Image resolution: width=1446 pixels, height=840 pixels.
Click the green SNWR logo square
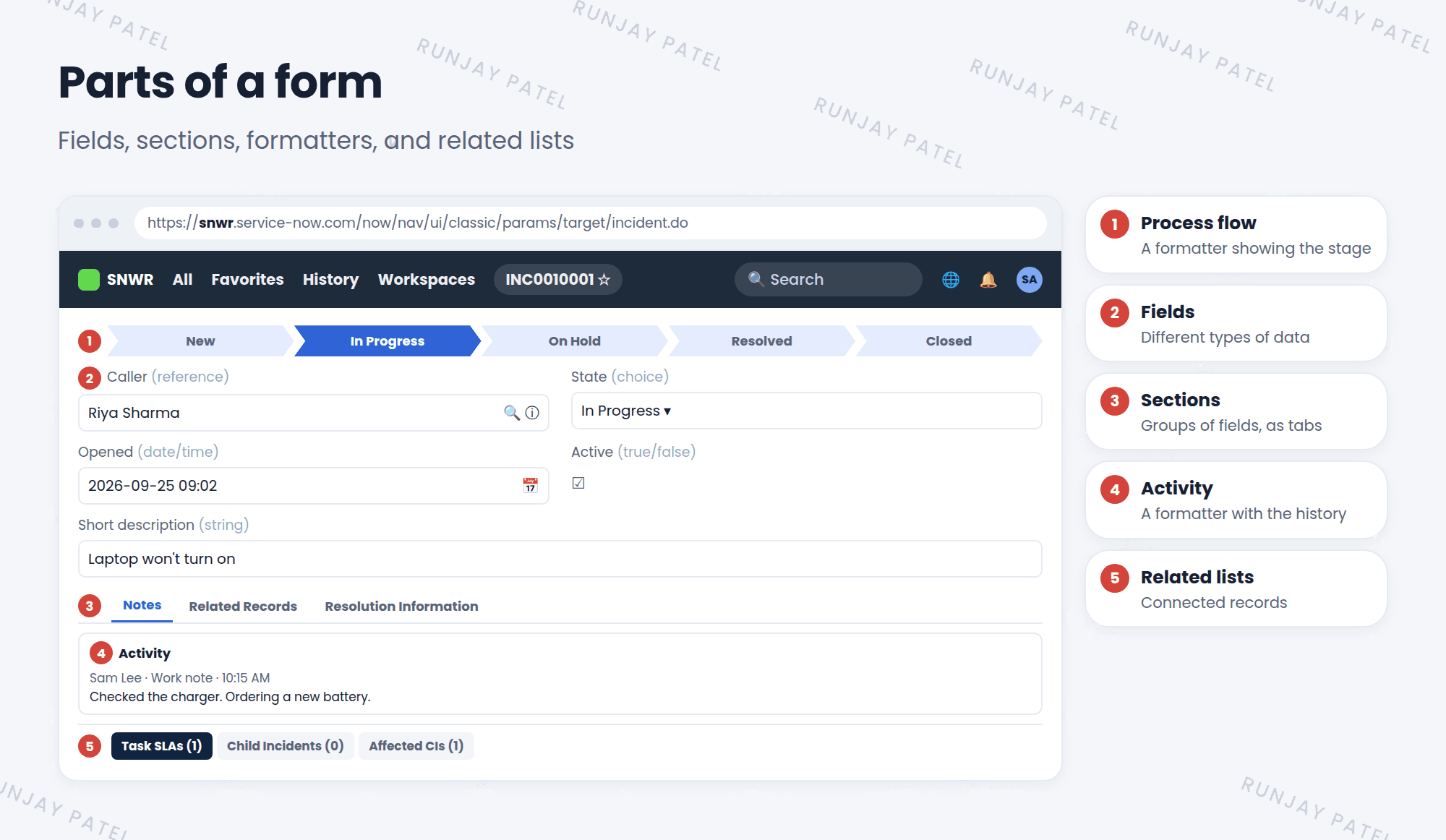coord(88,280)
